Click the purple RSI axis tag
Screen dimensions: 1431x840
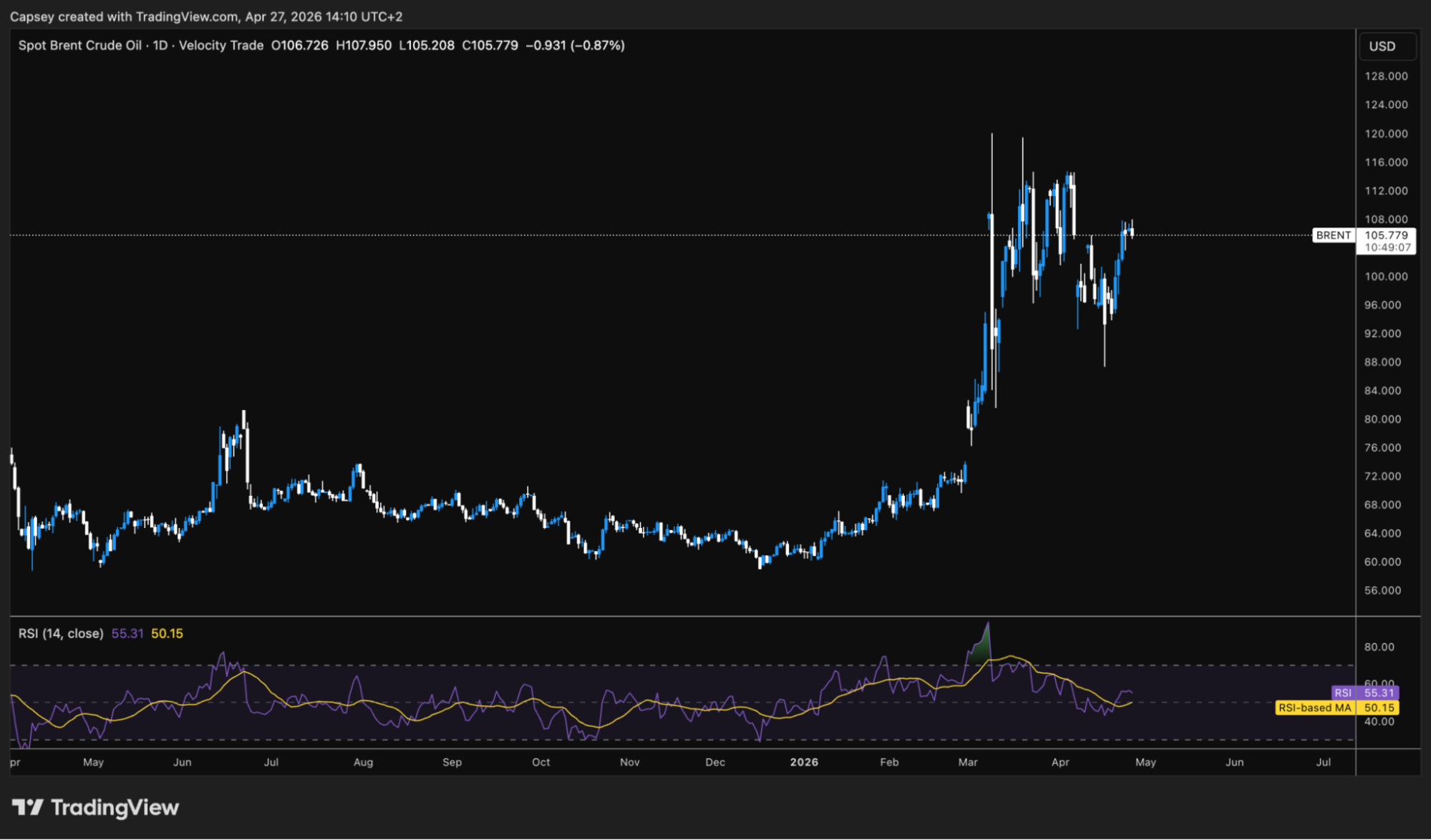(x=1343, y=693)
